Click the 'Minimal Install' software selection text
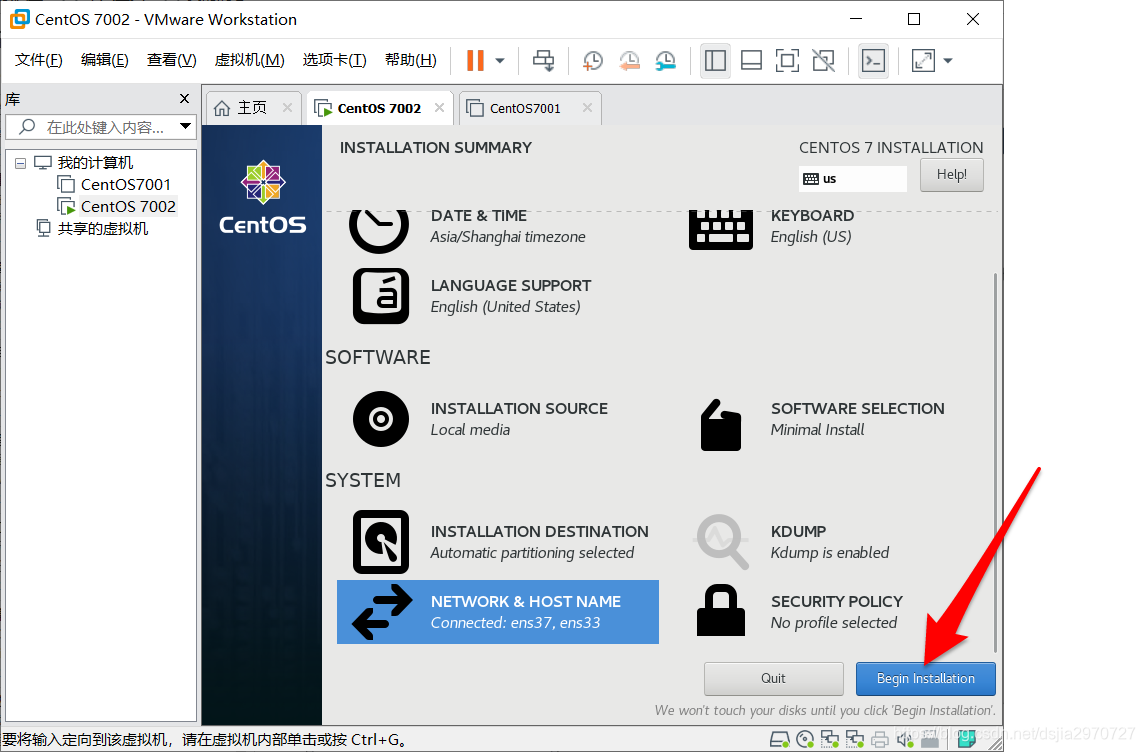This screenshot has width=1145, height=752. pyautogui.click(x=817, y=429)
